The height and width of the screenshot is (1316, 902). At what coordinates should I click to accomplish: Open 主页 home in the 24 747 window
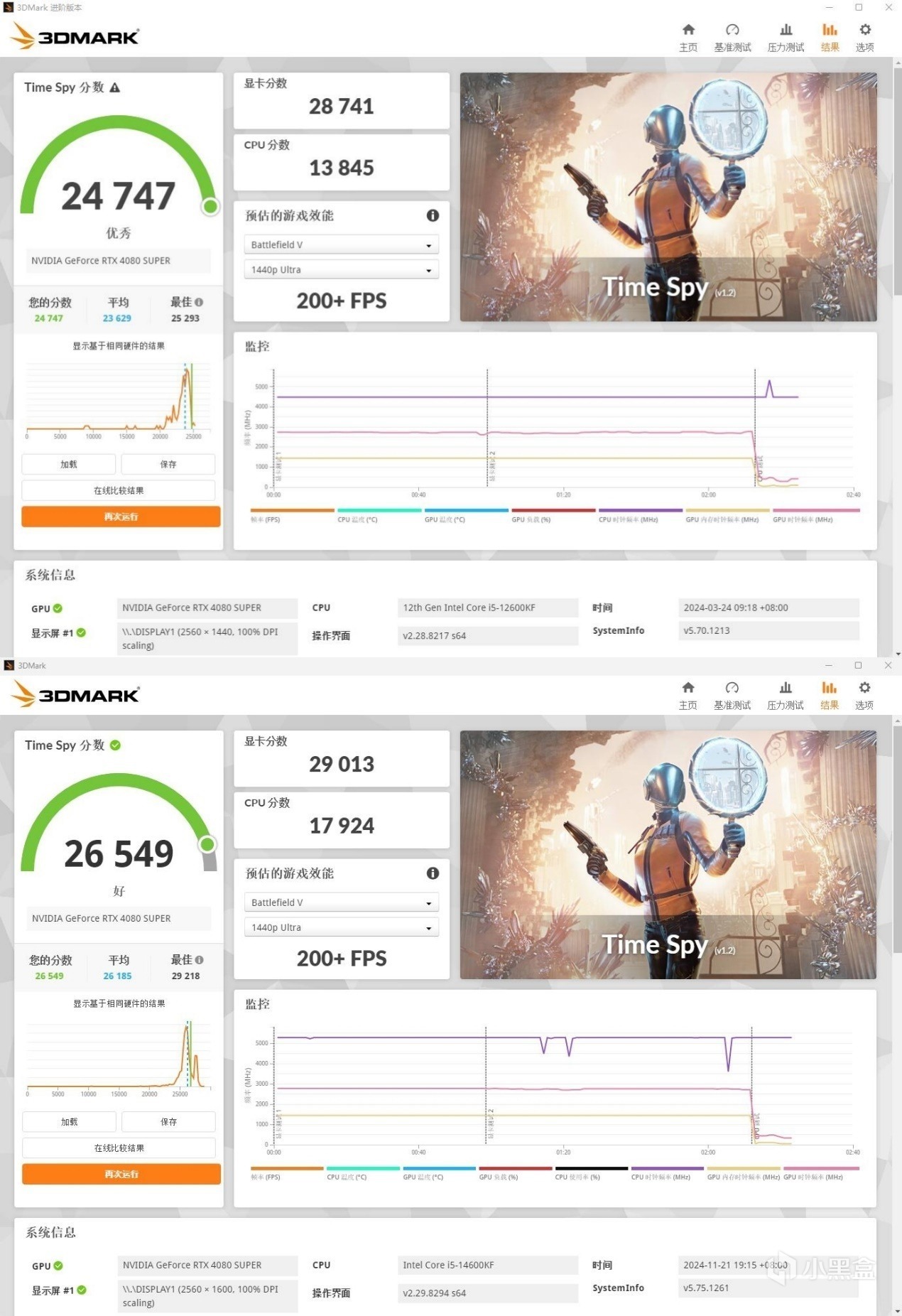688,38
